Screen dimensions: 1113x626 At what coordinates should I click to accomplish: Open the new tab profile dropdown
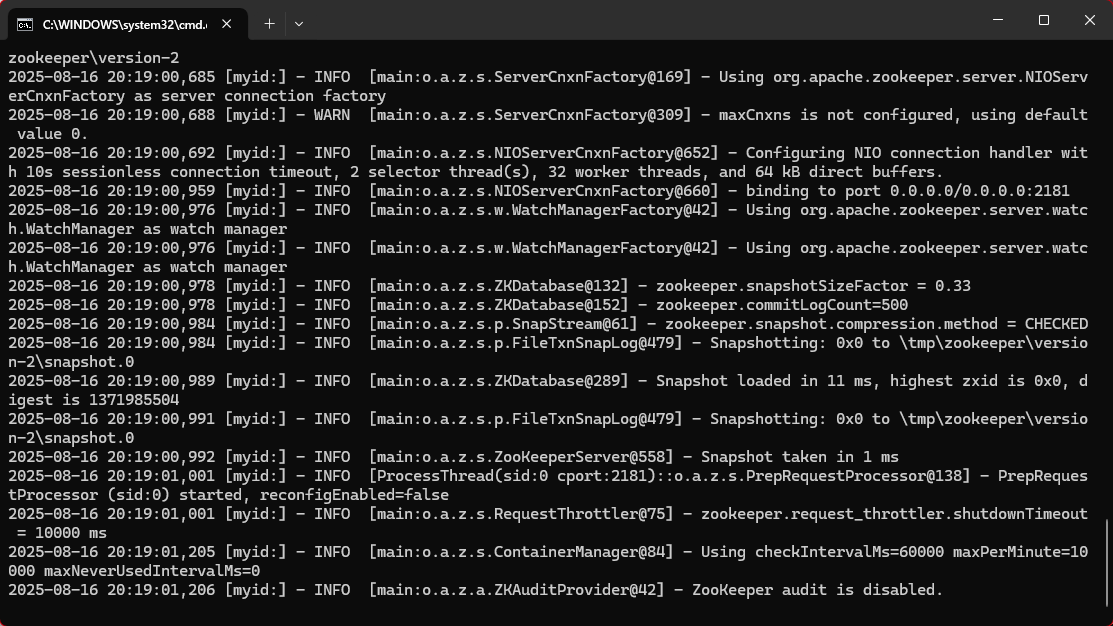(299, 24)
